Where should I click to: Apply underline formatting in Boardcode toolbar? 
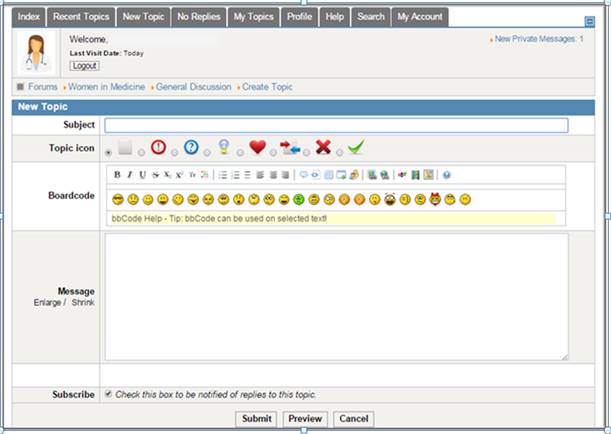142,175
